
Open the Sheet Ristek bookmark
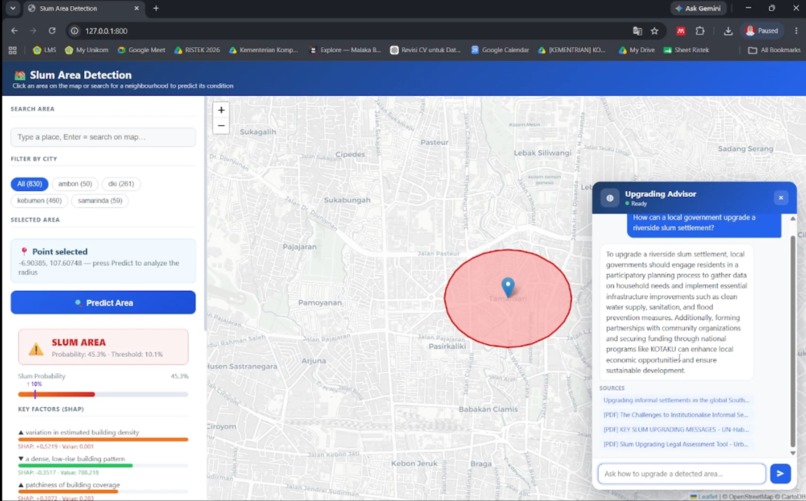click(x=686, y=50)
